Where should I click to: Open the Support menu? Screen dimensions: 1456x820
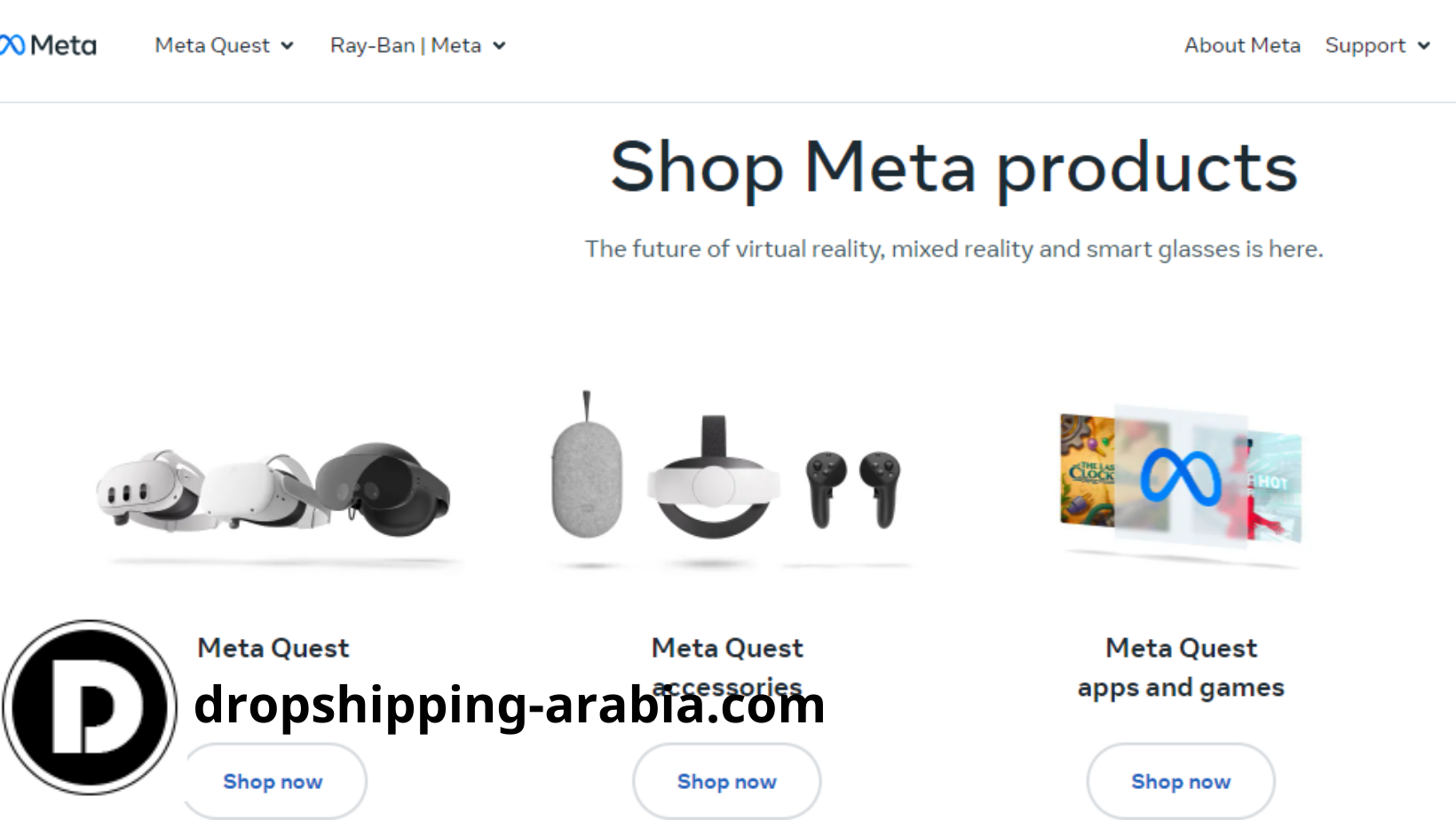[x=1378, y=45]
